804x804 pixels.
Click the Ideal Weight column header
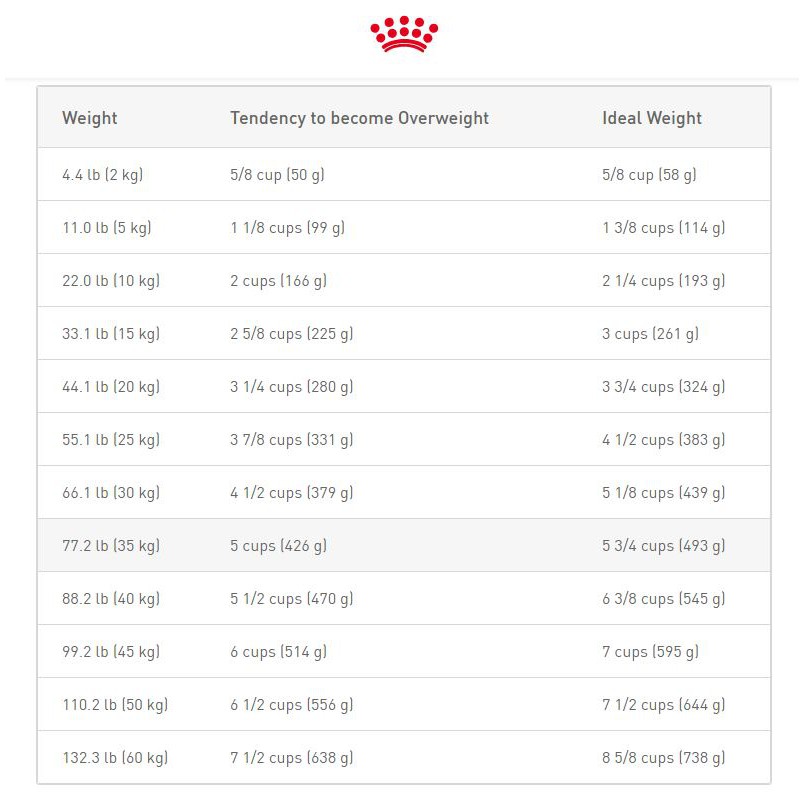652,118
